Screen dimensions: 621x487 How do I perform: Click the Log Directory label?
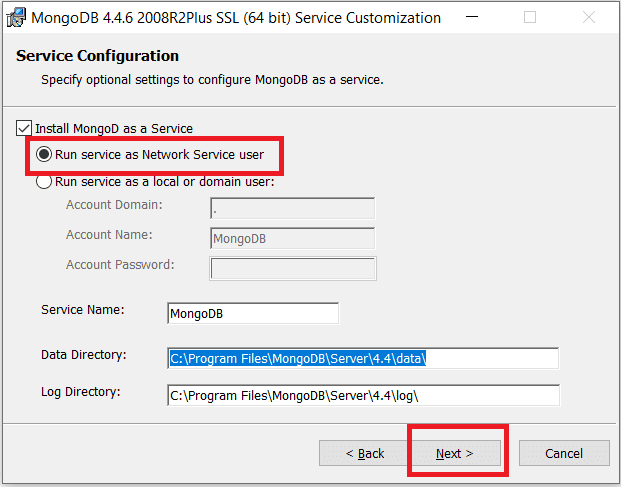[x=81, y=392]
